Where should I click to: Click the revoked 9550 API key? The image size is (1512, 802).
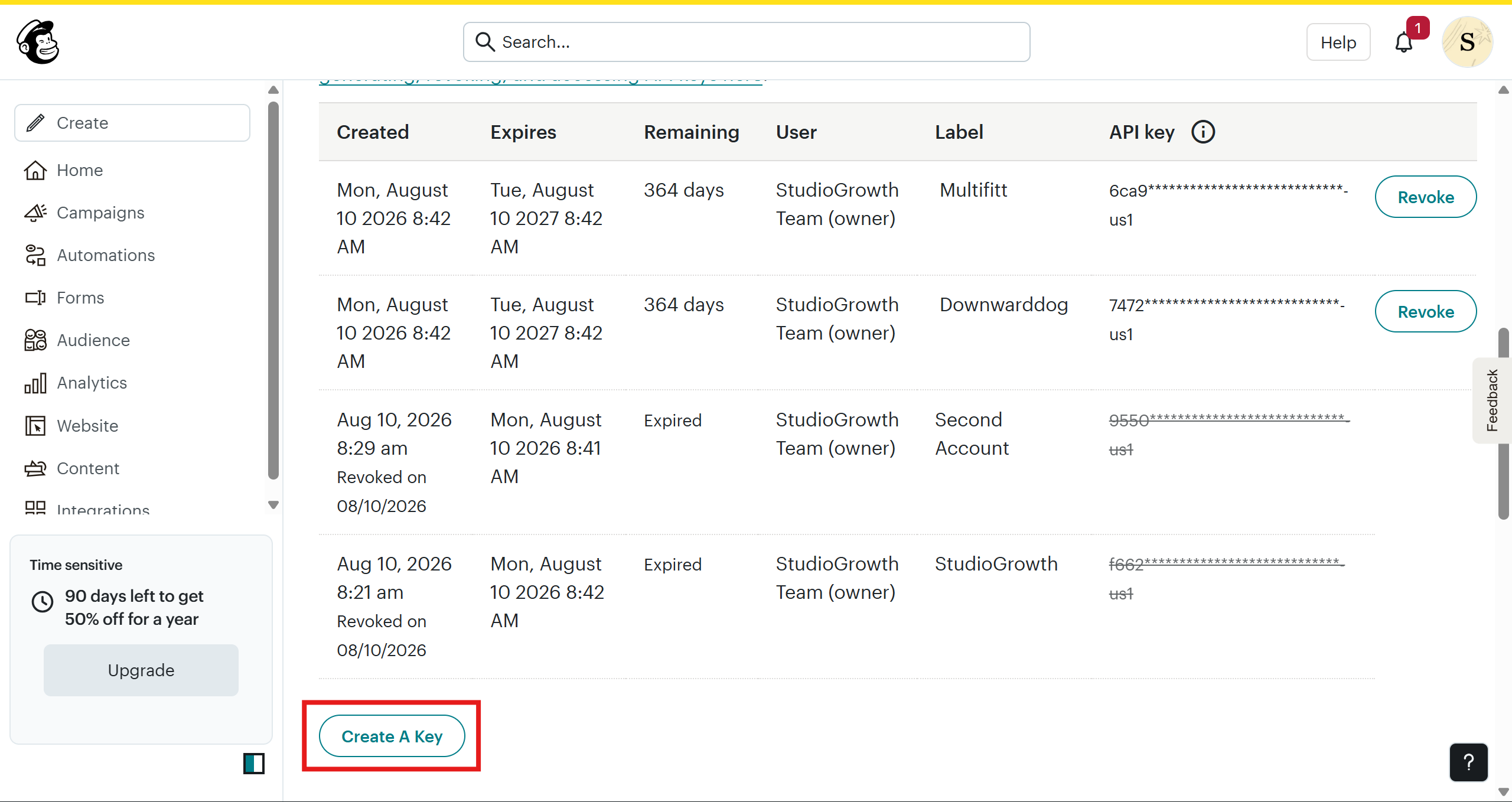click(x=1230, y=435)
